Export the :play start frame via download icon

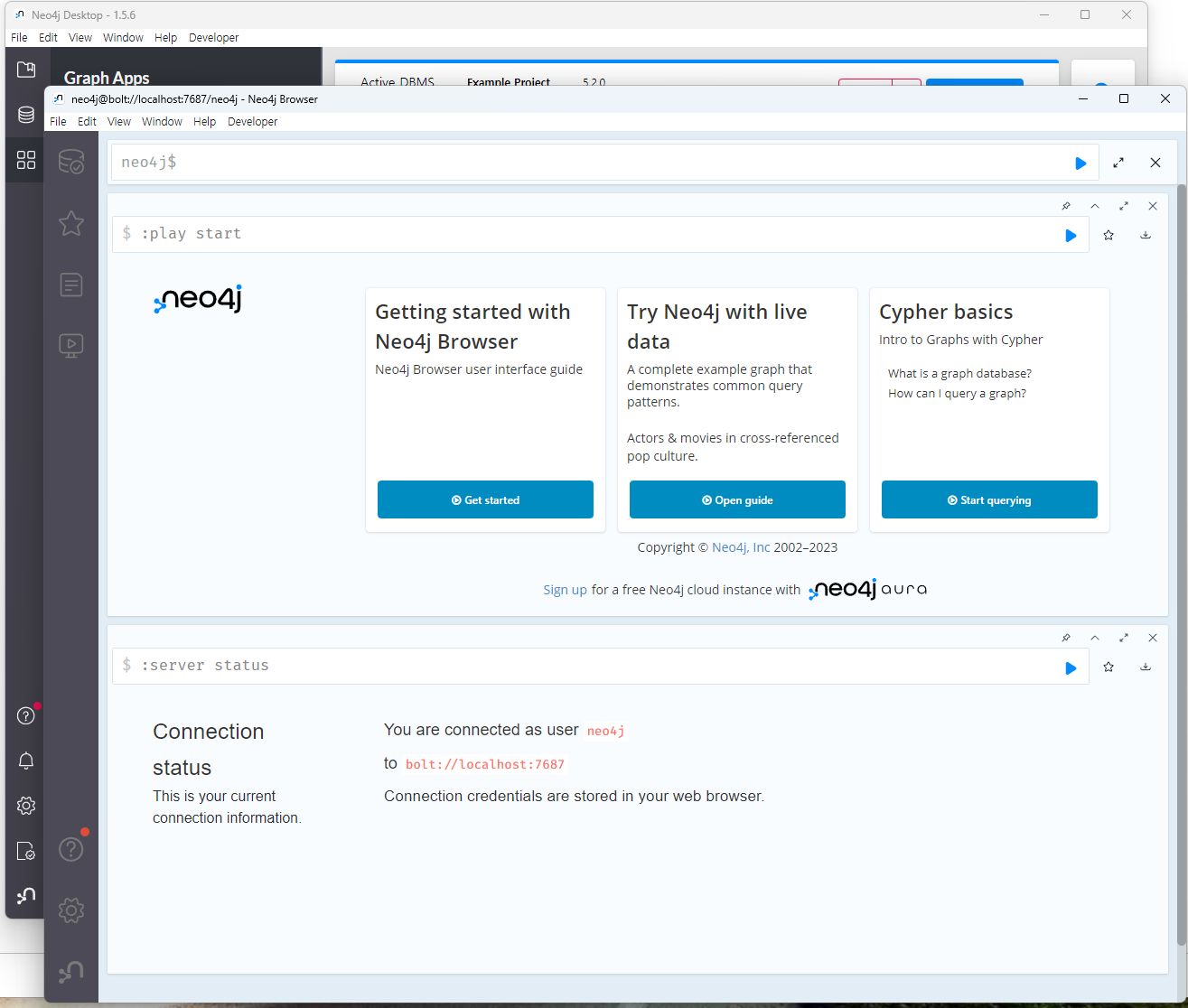pos(1146,235)
